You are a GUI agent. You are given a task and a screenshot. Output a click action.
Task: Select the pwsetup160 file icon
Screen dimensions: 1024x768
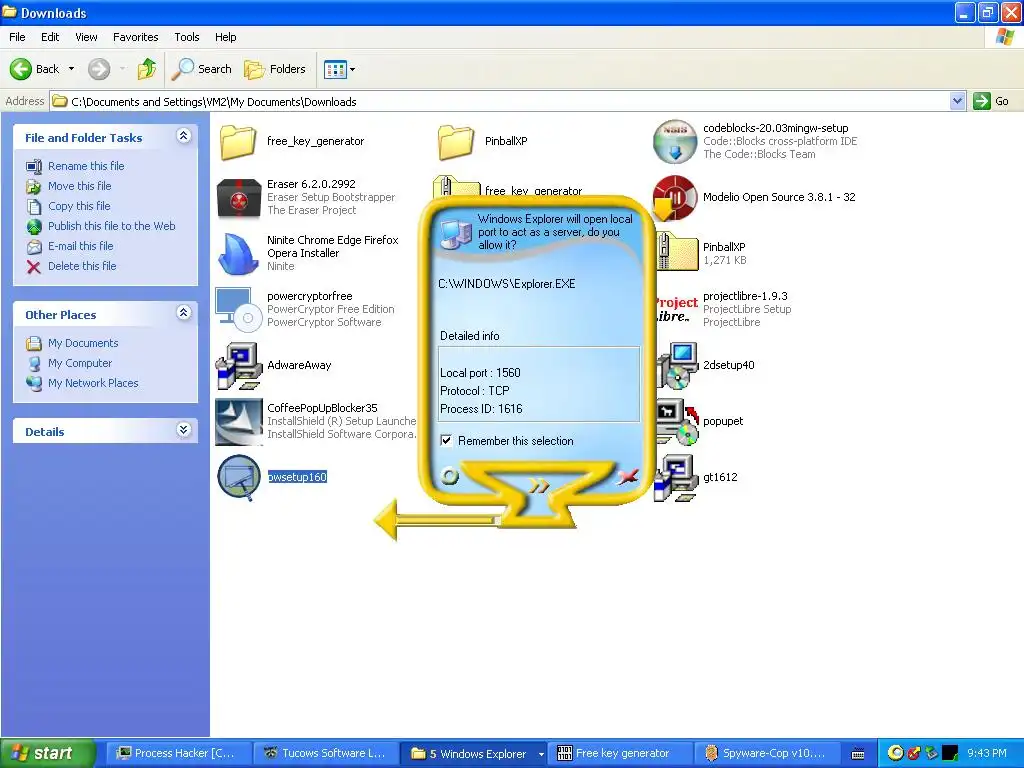239,477
